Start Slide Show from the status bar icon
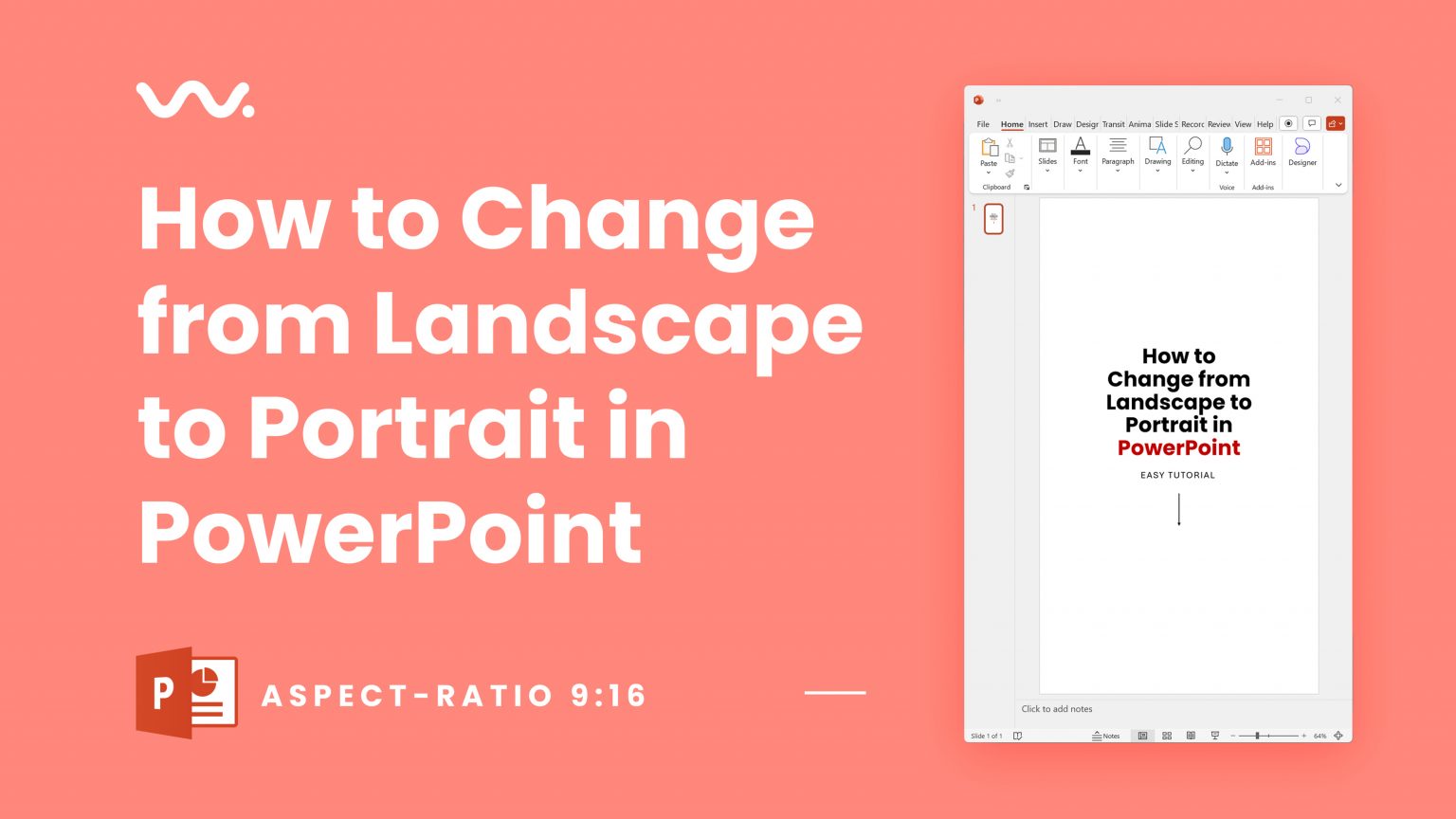 click(x=1215, y=736)
